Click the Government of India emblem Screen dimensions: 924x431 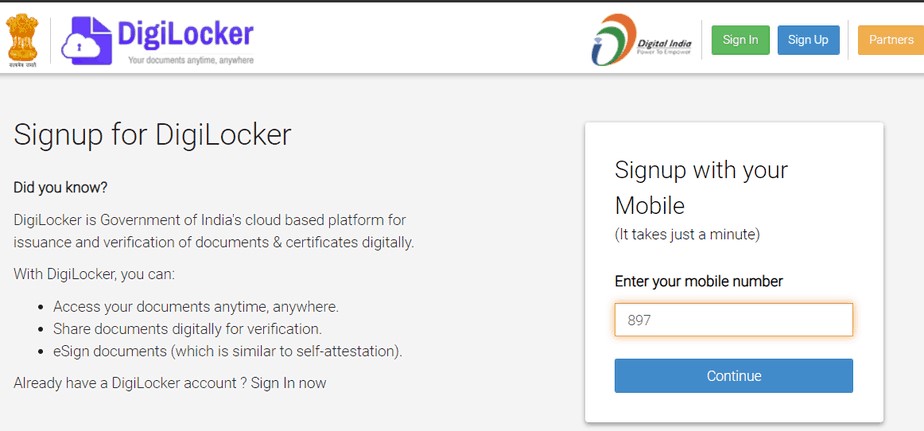22,39
